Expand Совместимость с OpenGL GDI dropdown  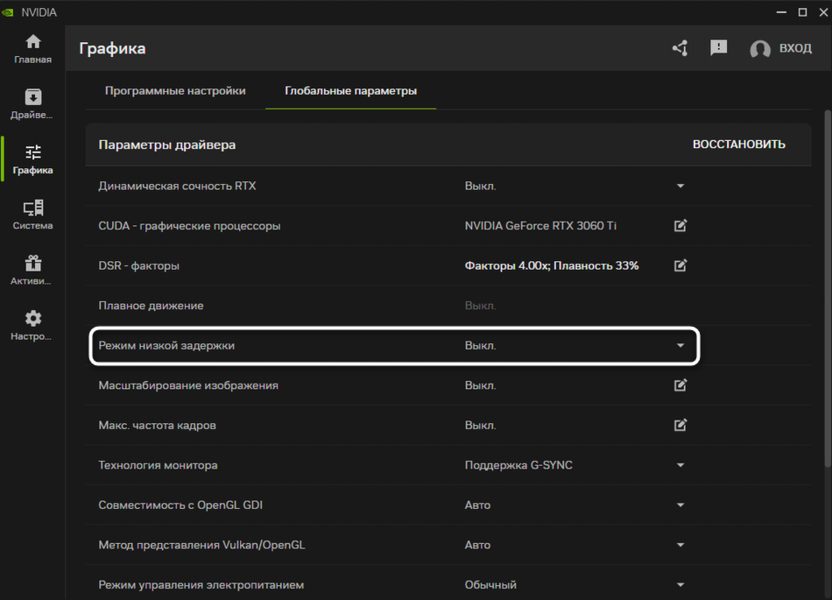[x=680, y=506]
